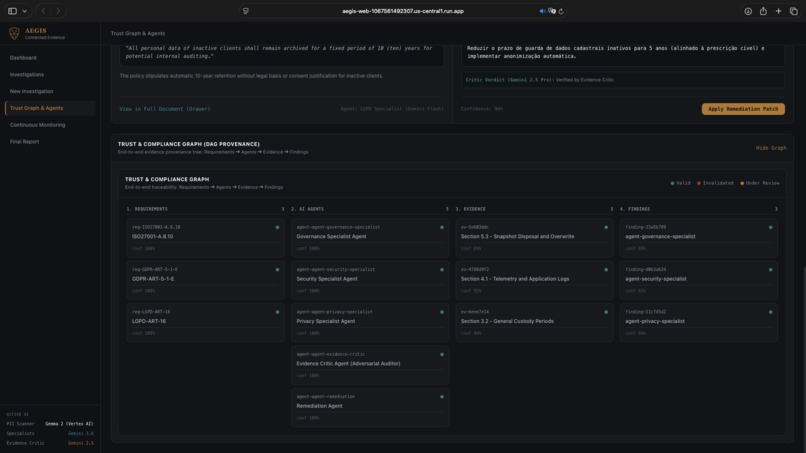Select the GDPR-ART-5-1-E requirement card
The image size is (806, 453).
(x=206, y=281)
